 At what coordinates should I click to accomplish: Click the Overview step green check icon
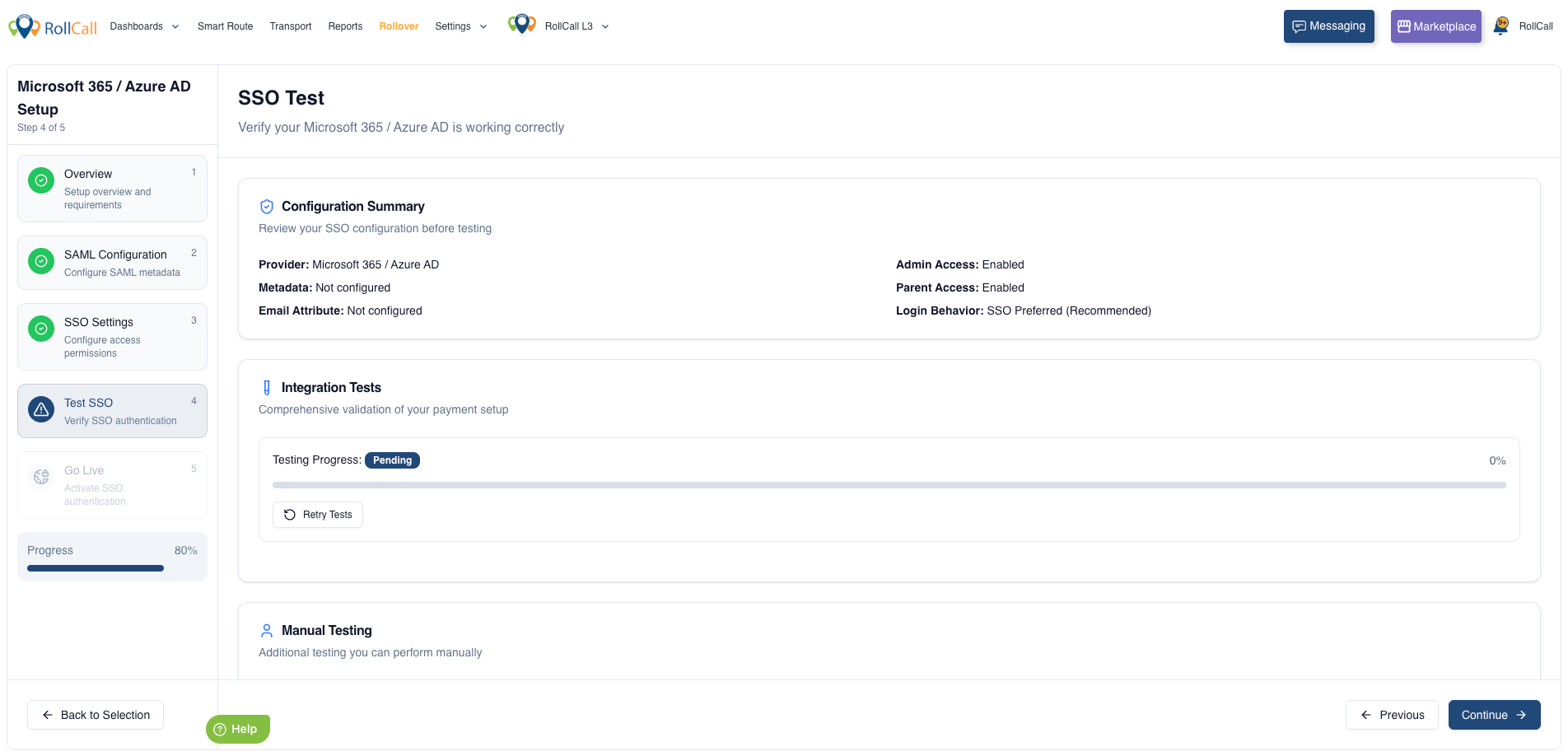(41, 180)
